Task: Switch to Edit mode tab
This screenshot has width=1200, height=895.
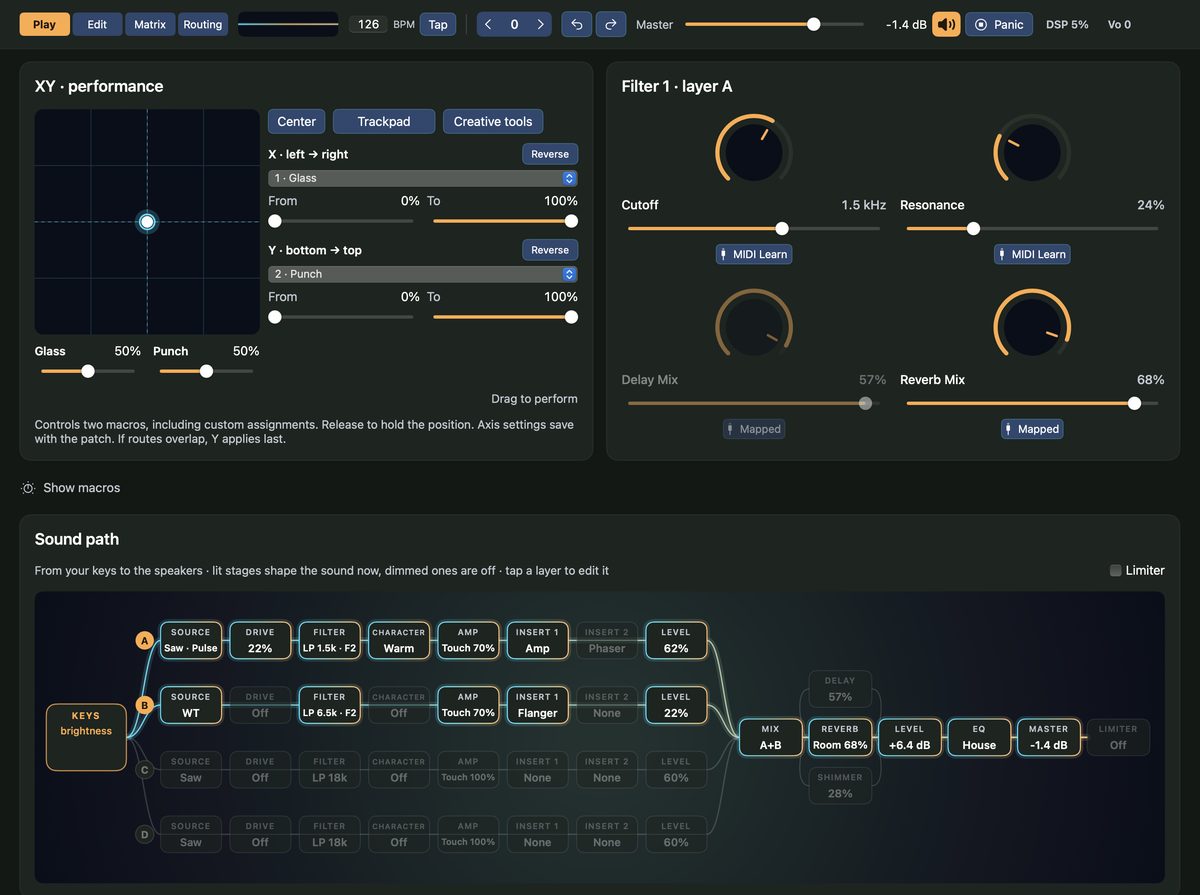Action: click(x=97, y=24)
